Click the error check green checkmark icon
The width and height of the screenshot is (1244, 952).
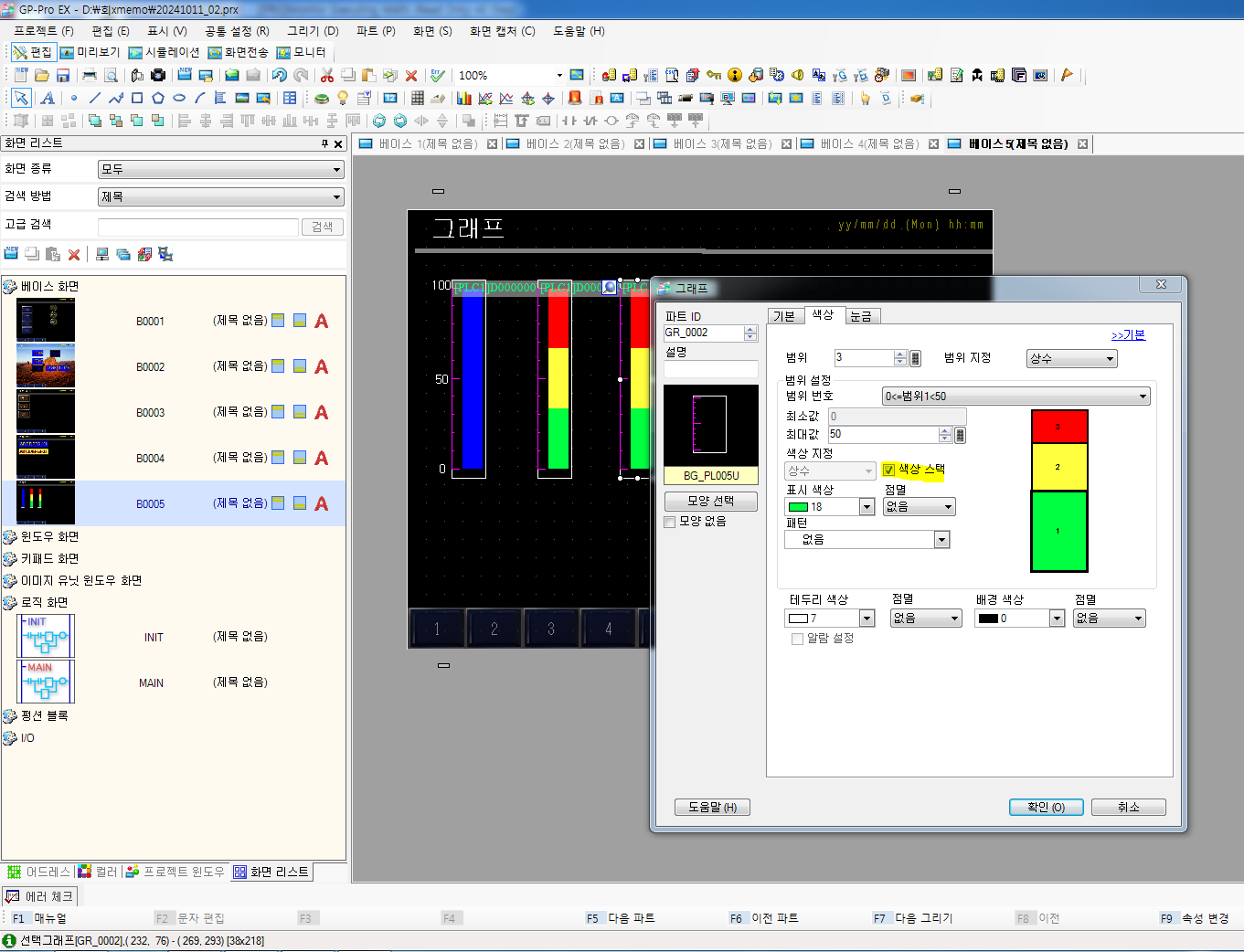tap(438, 75)
